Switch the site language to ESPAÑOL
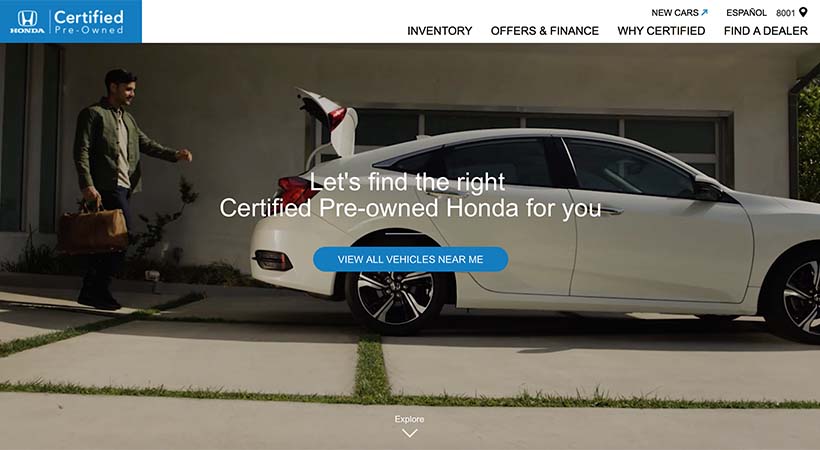The height and width of the screenshot is (450, 820). (x=746, y=13)
